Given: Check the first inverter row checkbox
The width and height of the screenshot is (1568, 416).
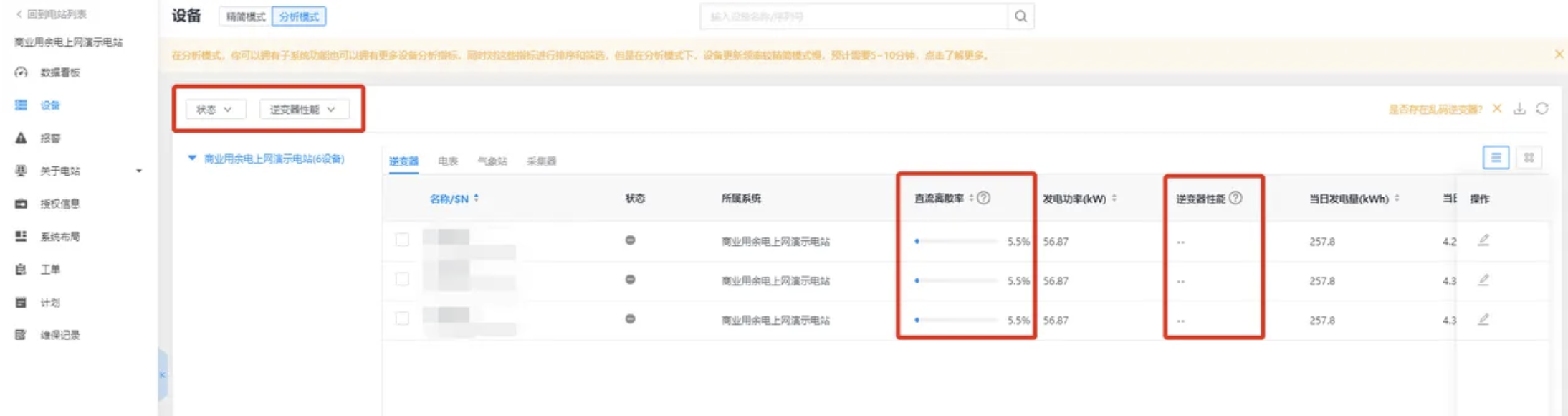Looking at the screenshot, I should 402,240.
